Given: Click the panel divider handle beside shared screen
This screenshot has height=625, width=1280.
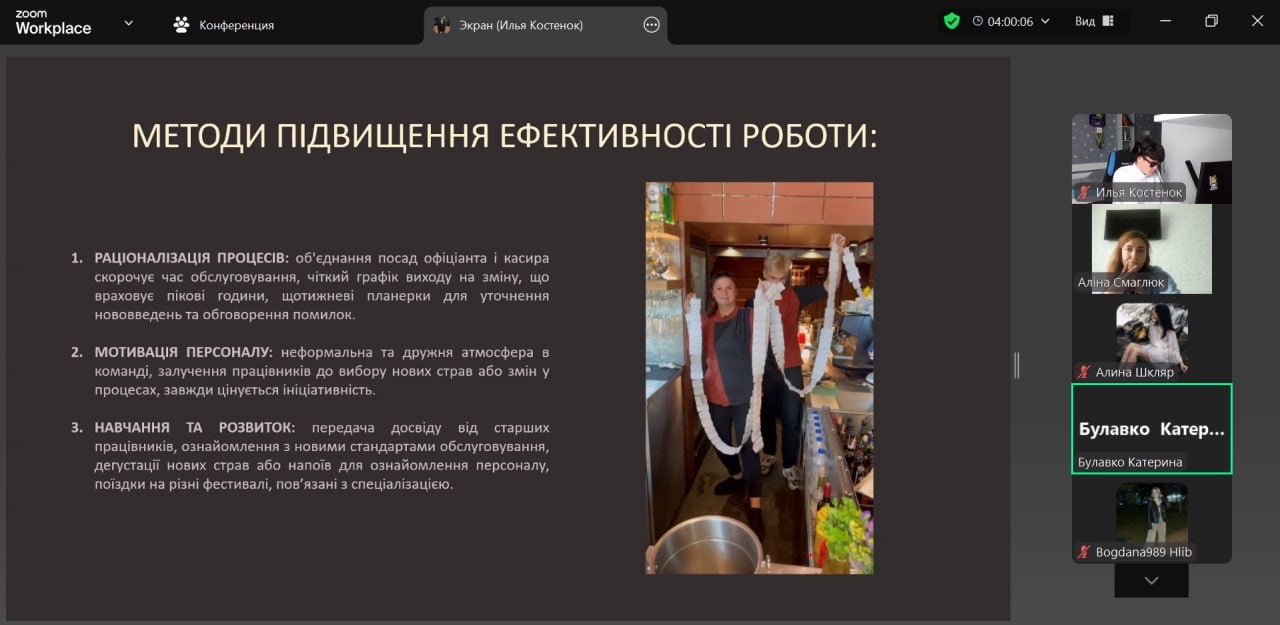Looking at the screenshot, I should pyautogui.click(x=1016, y=365).
